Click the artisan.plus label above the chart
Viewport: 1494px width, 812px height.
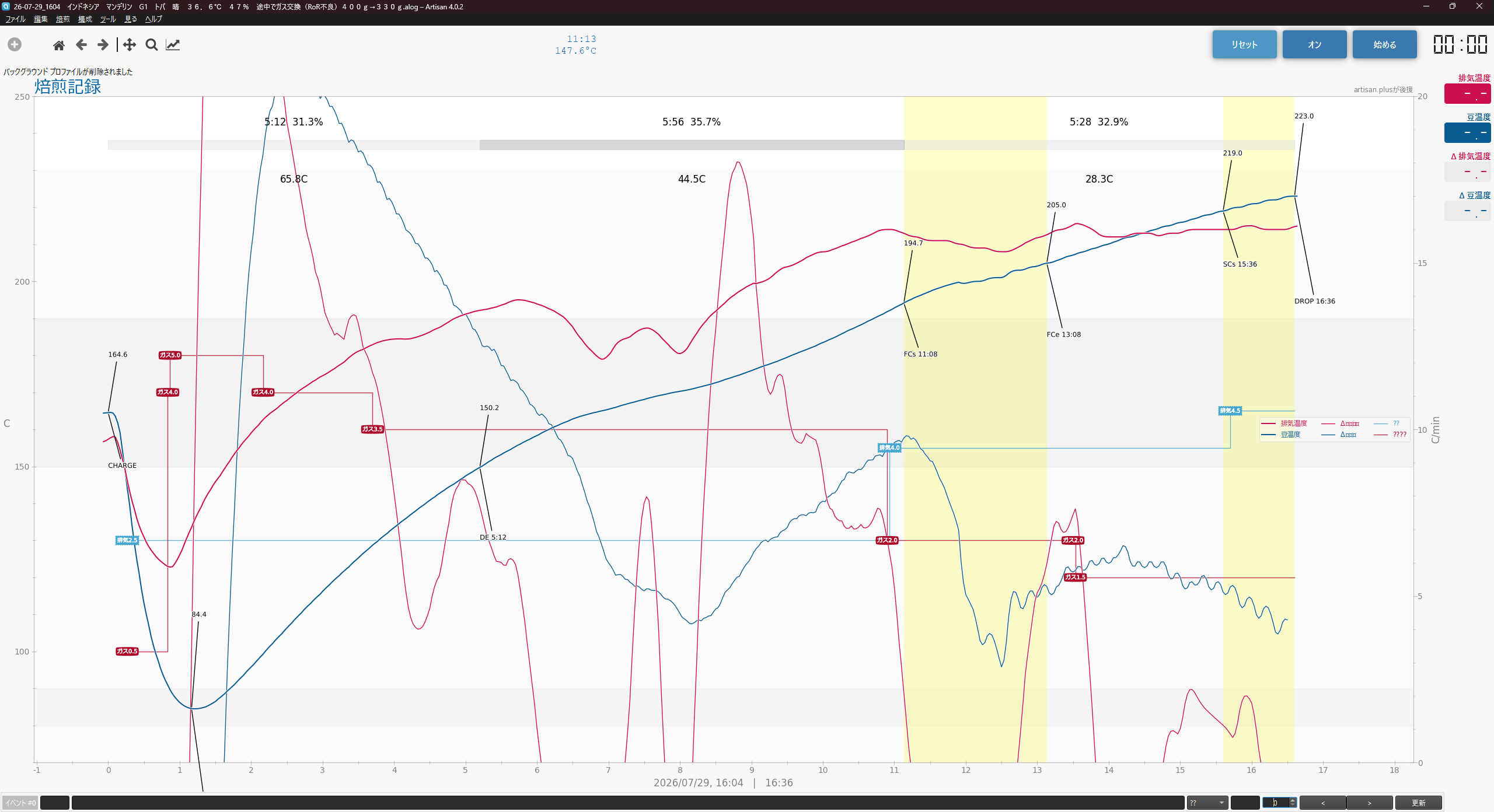coord(1383,90)
